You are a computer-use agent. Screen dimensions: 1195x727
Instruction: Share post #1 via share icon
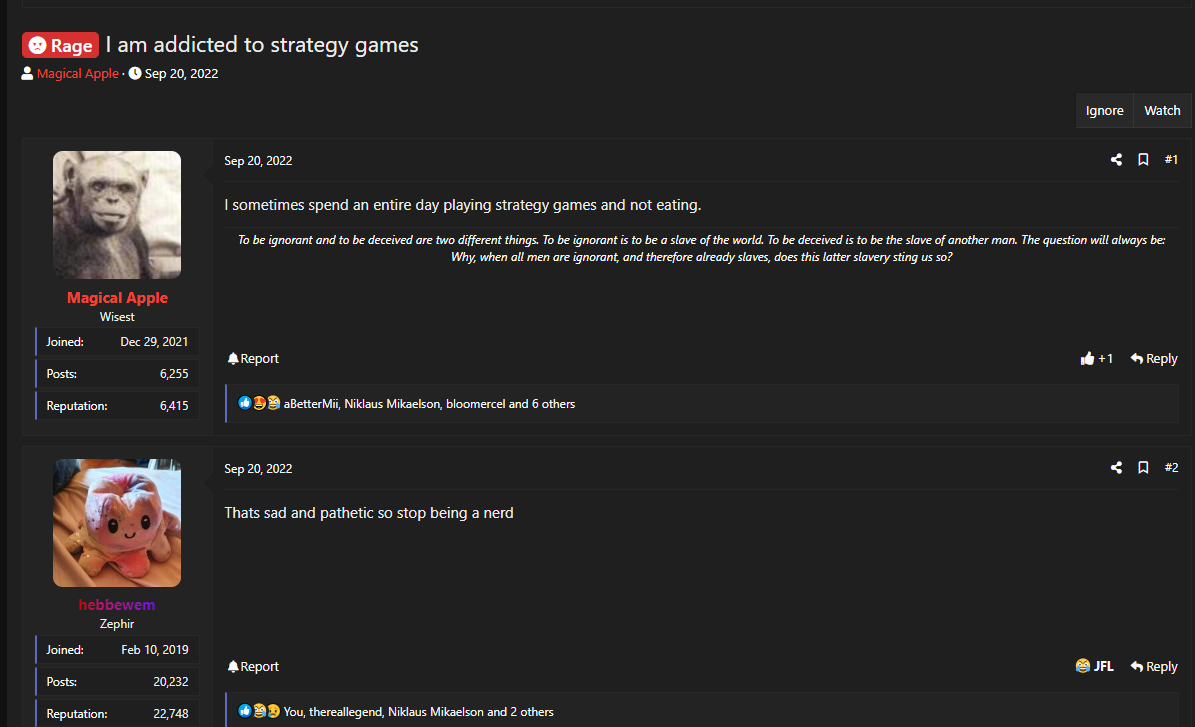tap(1116, 159)
